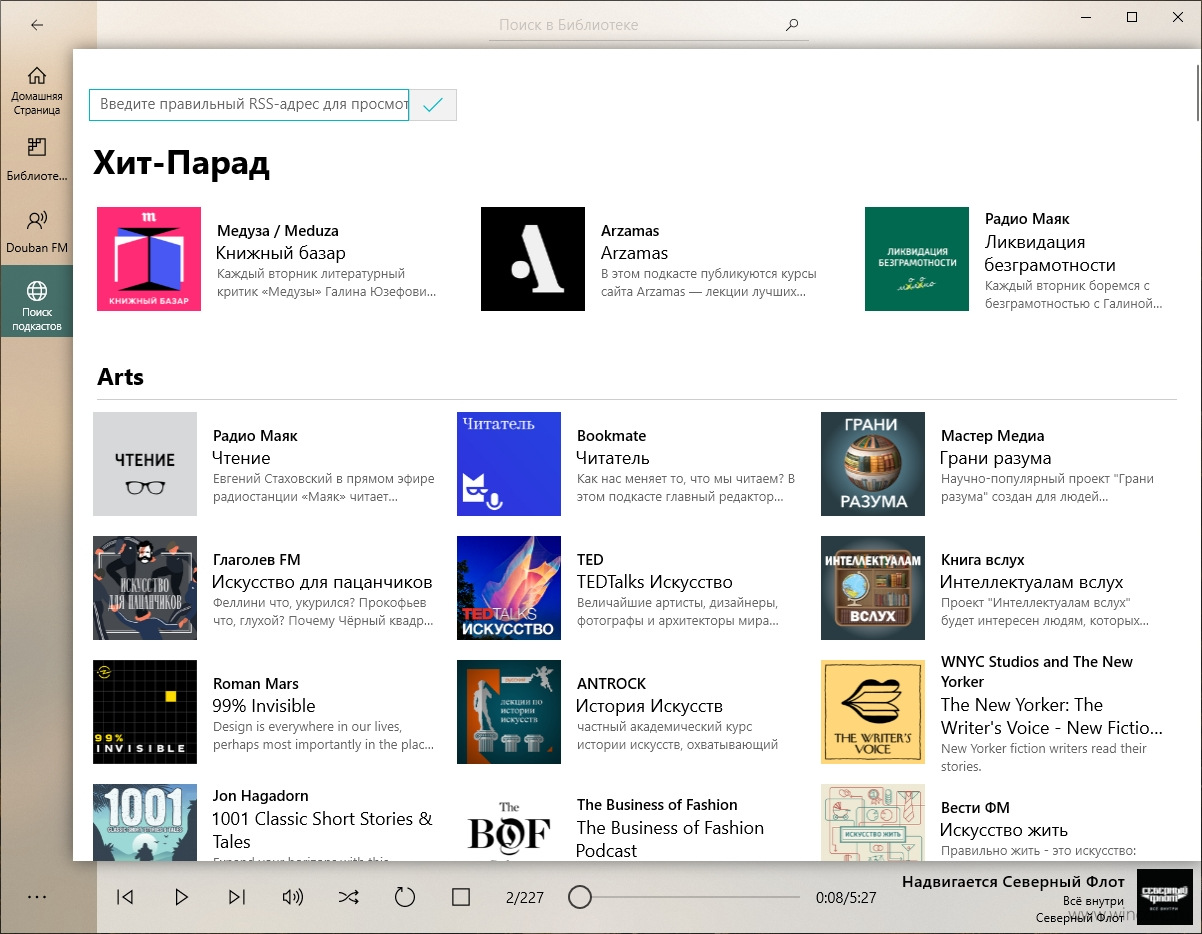Open The Business of Fashion Podcast title
Image resolution: width=1202 pixels, height=934 pixels.
[670, 839]
